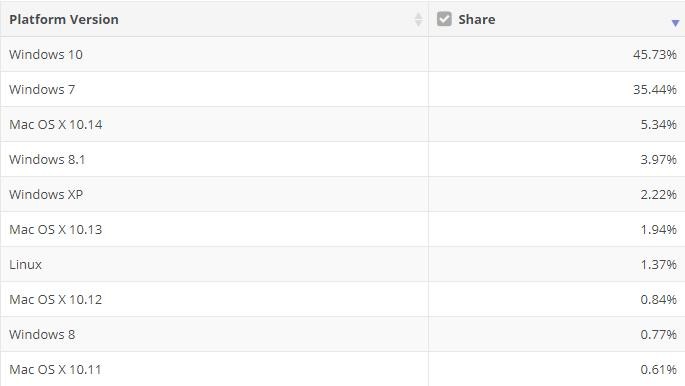Select the Mac OS X 10.12 row

click(x=342, y=299)
